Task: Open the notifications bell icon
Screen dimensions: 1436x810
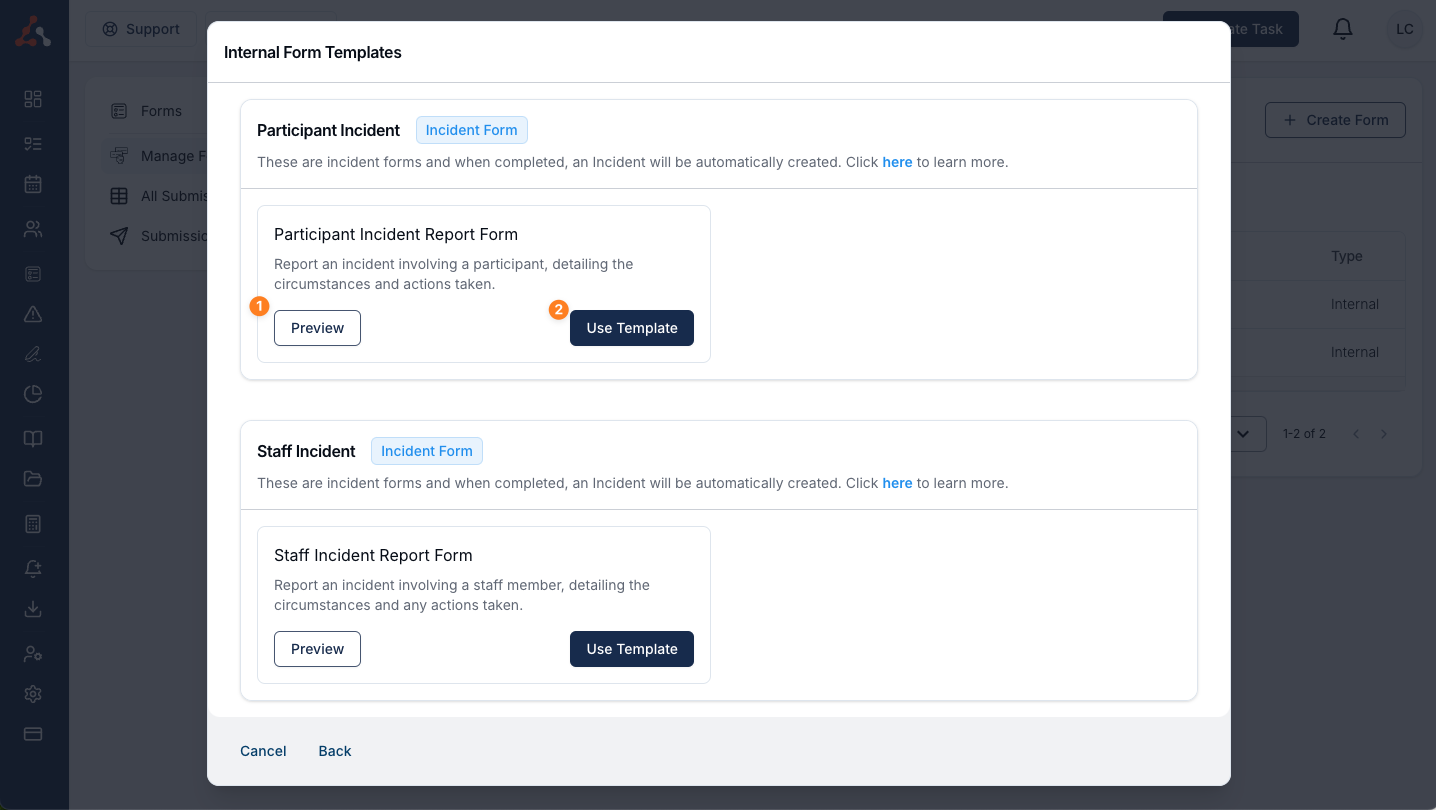Action: click(x=1343, y=29)
